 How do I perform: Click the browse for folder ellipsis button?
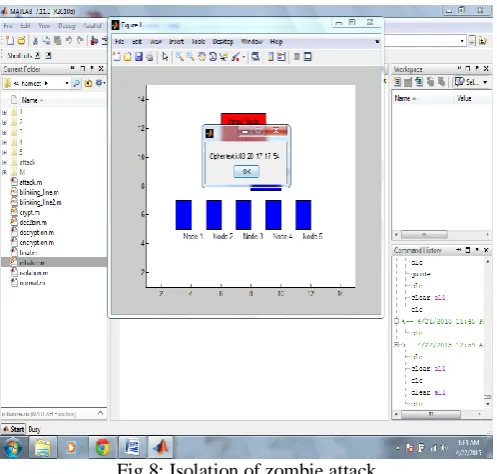coord(472,41)
